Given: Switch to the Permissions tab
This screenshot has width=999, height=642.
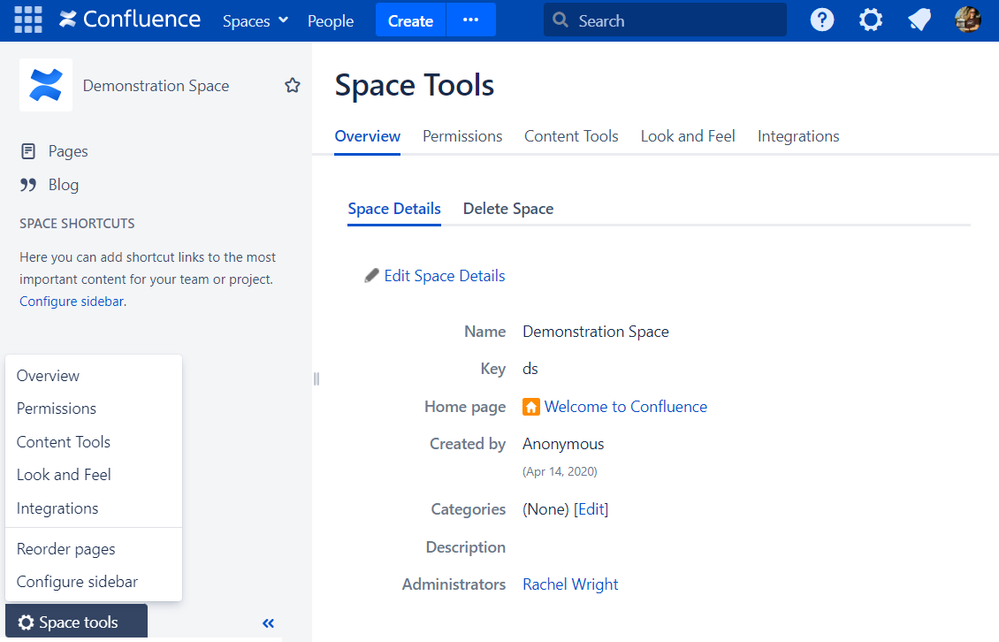Looking at the screenshot, I should (x=463, y=136).
